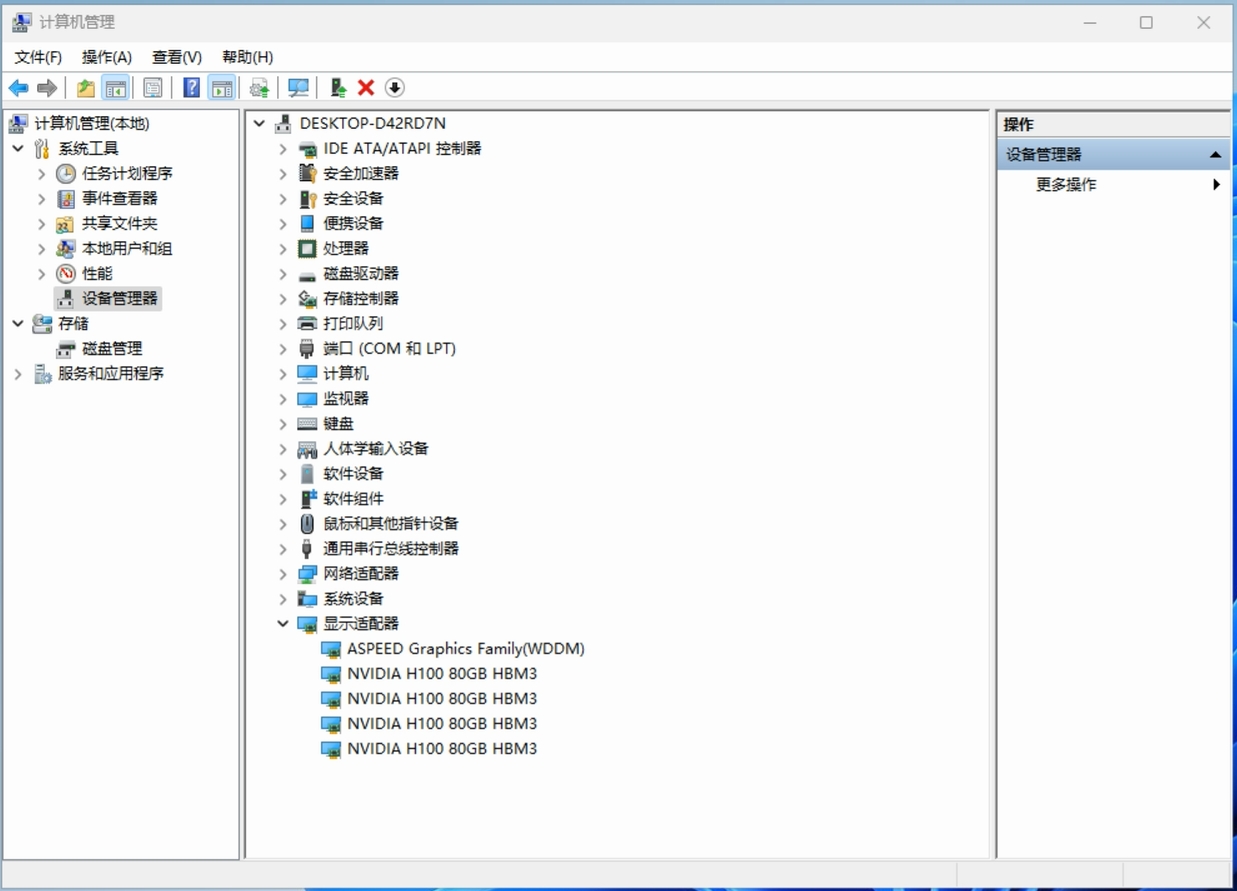Viewport: 1237px width, 891px height.
Task: Click the printer icon beside 打印队列
Action: (307, 323)
